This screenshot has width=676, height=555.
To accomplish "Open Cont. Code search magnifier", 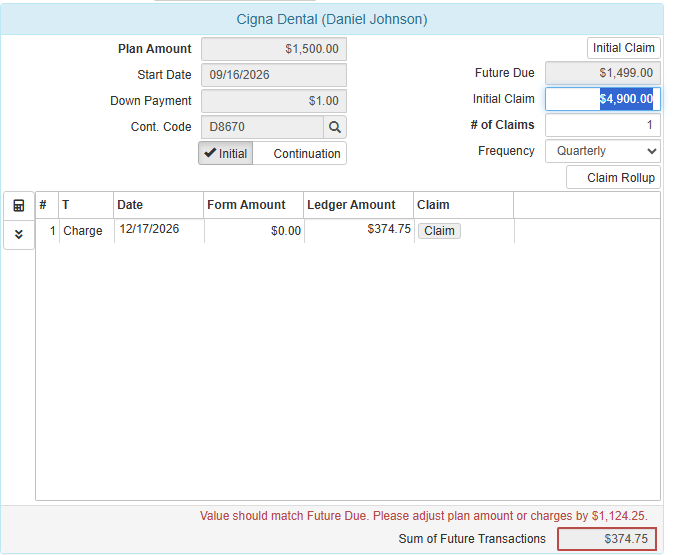I will click(x=335, y=127).
